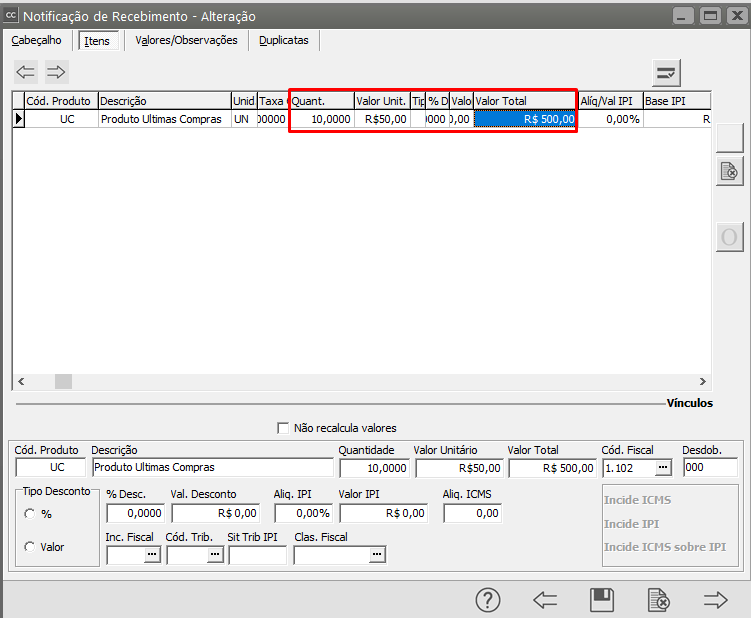This screenshot has width=751, height=618.
Task: Click the checklist icon above the grid
Action: click(666, 72)
